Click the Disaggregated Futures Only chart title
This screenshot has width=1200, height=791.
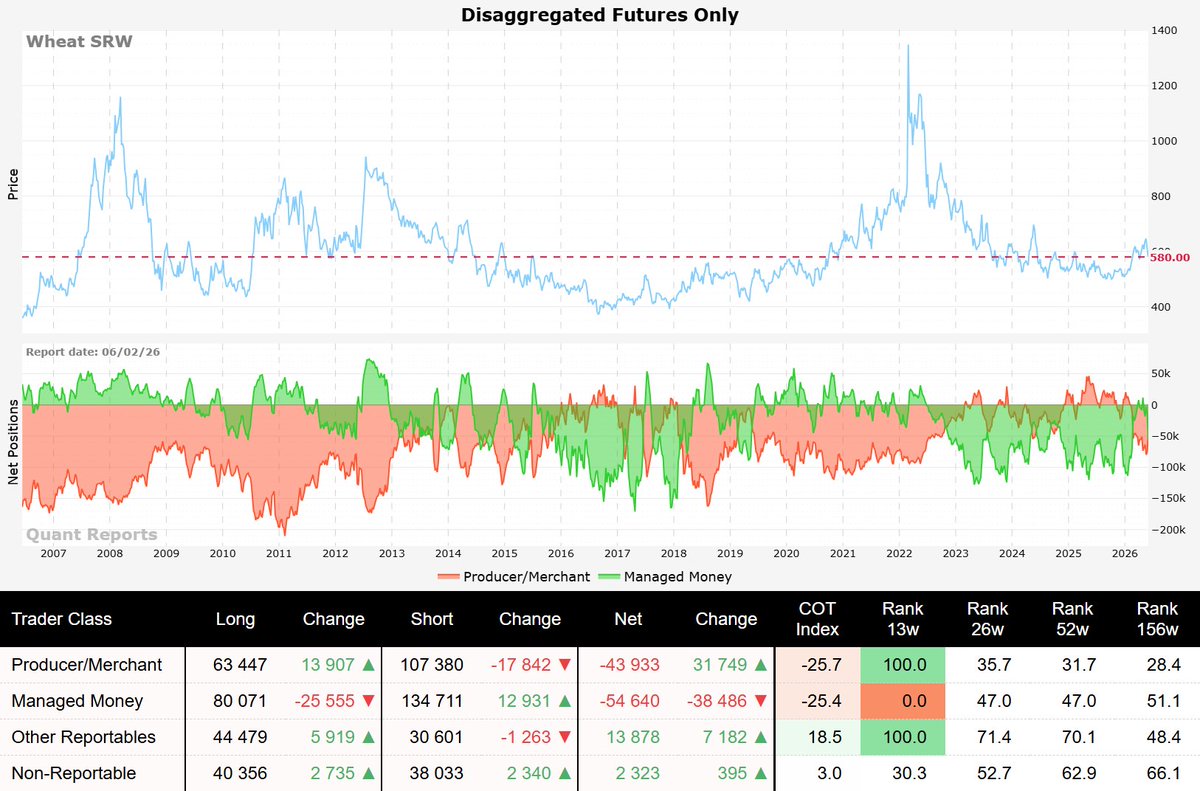tap(600, 15)
